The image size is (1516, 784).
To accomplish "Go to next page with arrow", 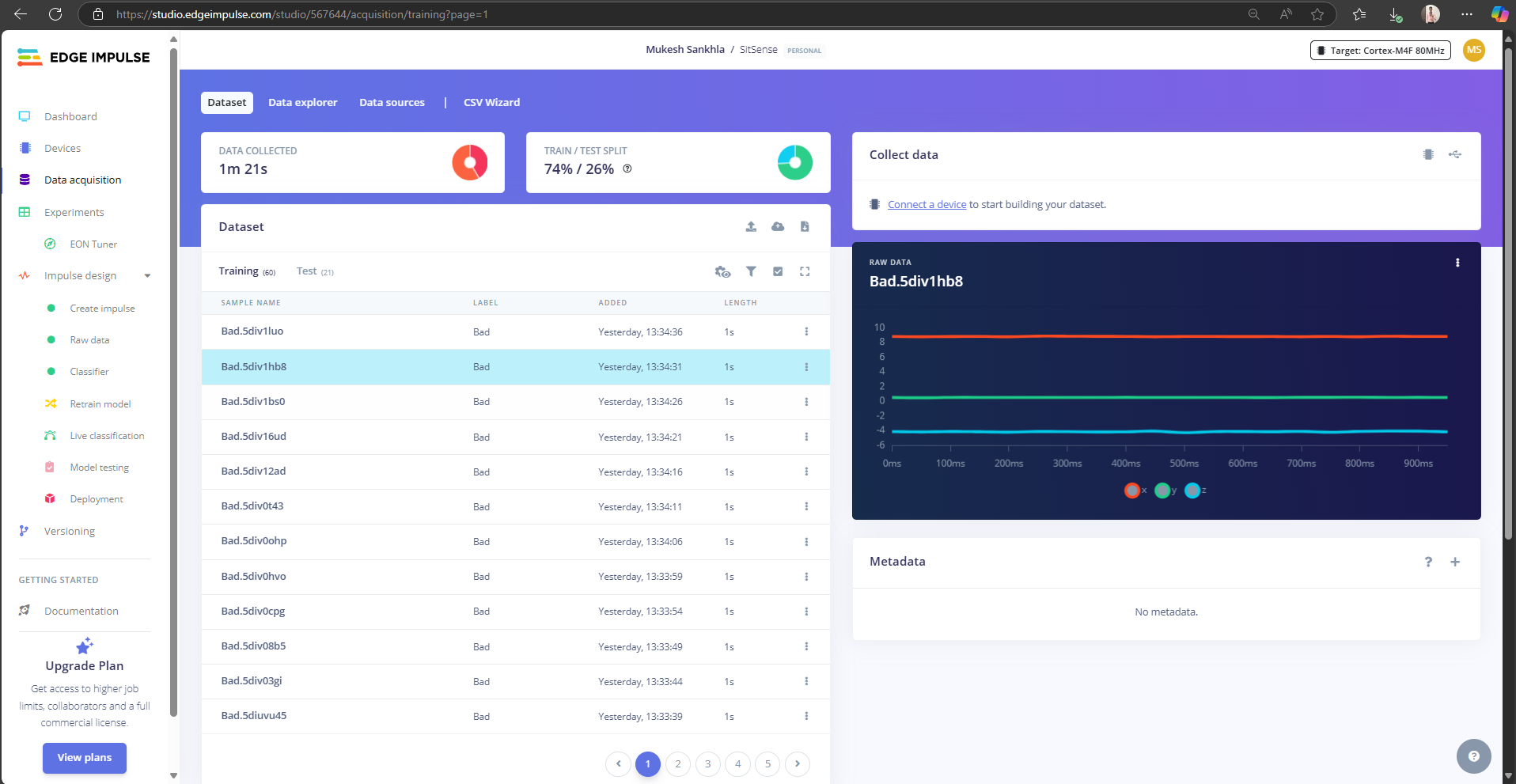I will click(798, 763).
